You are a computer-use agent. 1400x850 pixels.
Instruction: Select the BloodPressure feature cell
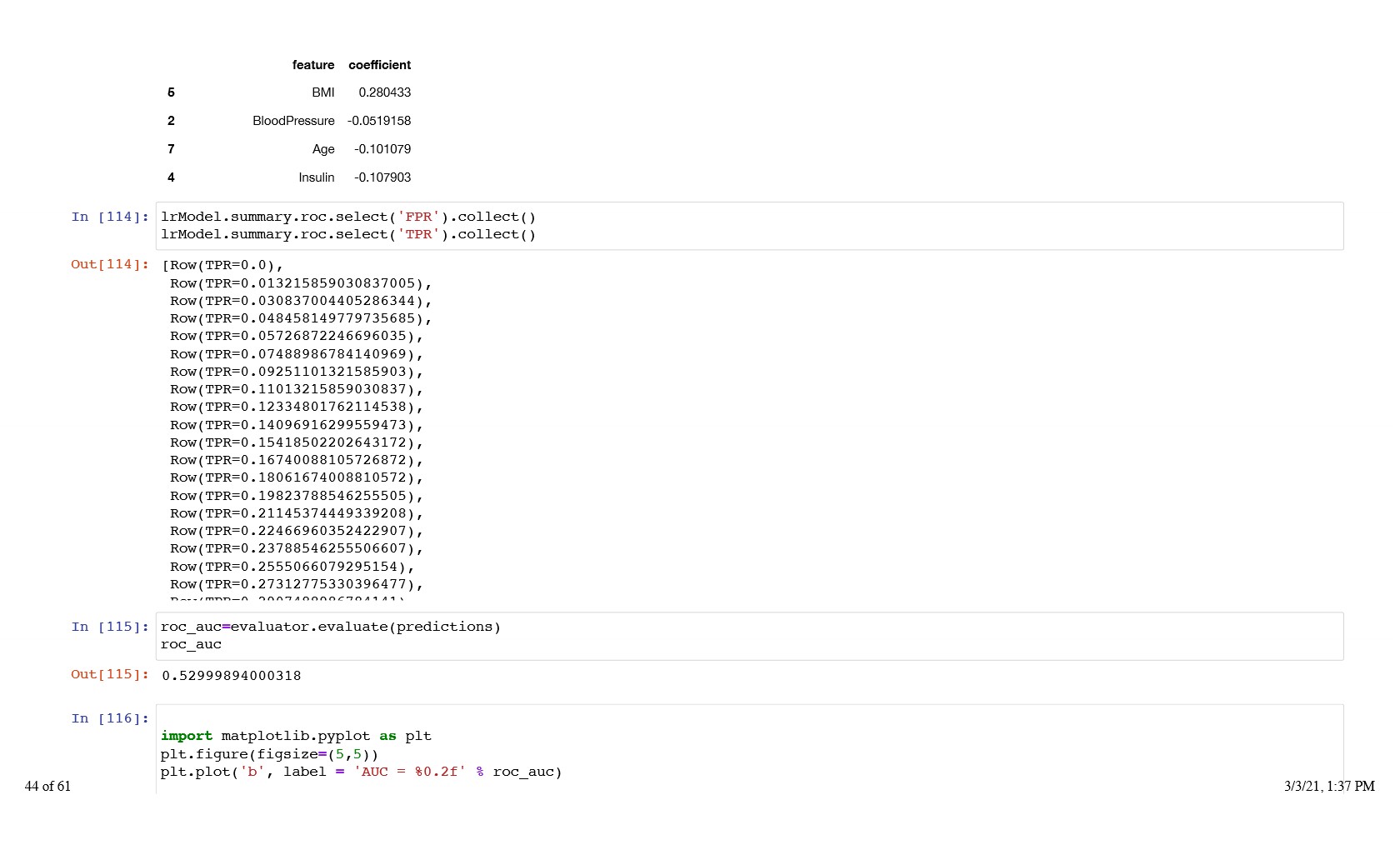click(x=293, y=121)
